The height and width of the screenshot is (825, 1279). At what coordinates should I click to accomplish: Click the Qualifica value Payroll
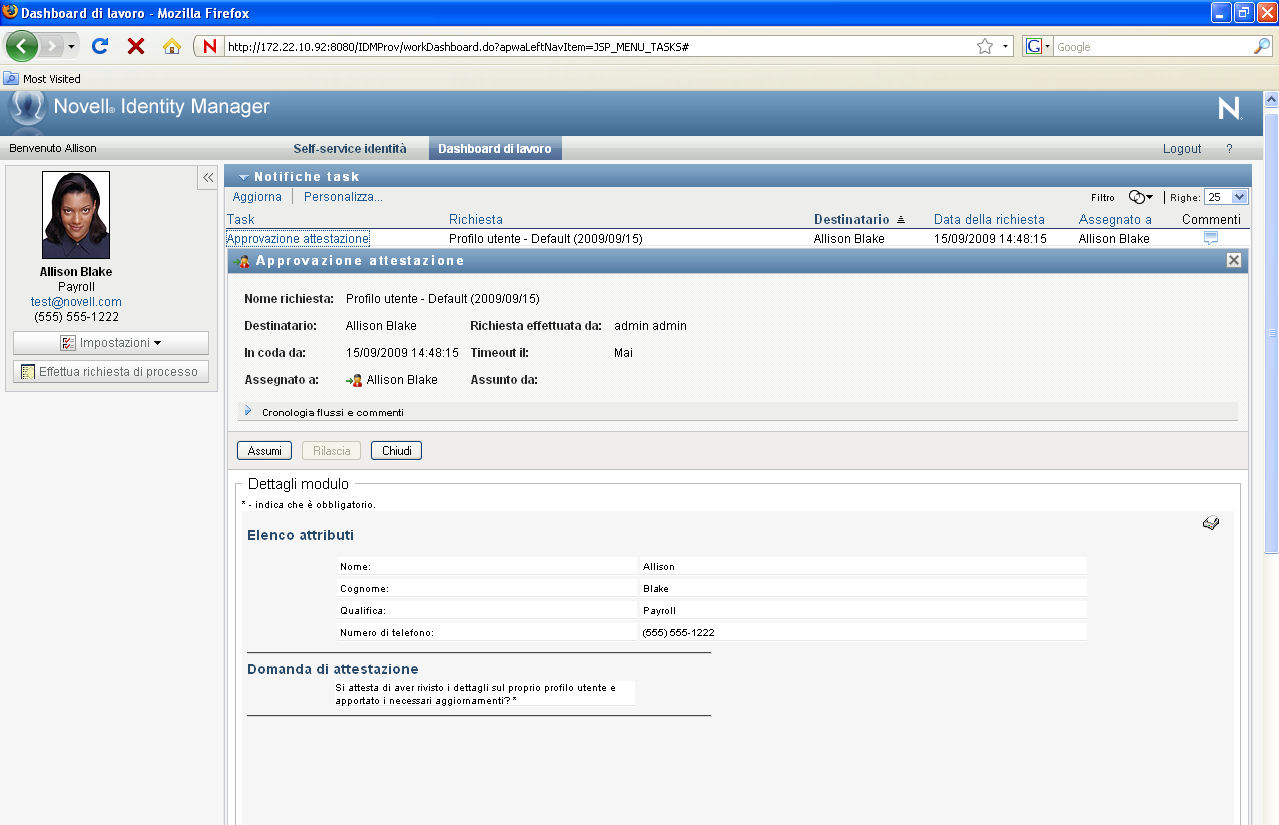click(863, 610)
